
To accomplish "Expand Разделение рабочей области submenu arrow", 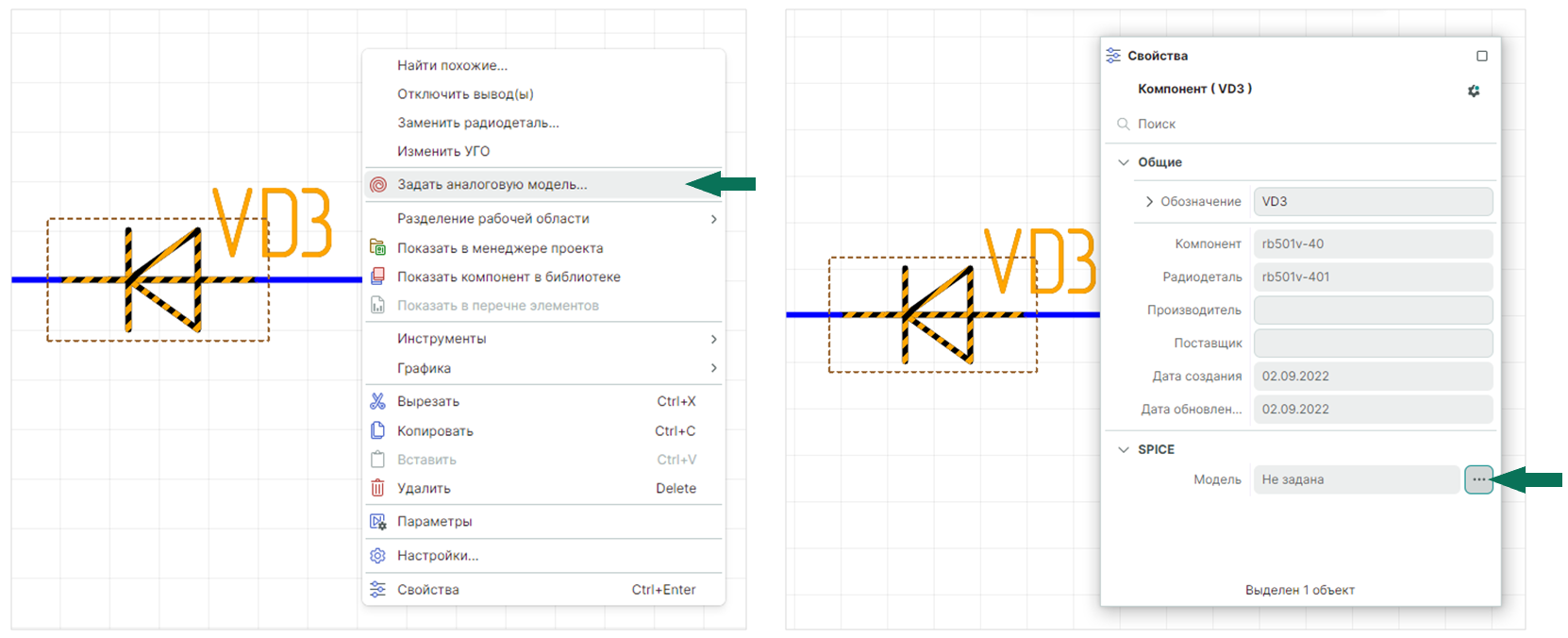I will 713,219.
